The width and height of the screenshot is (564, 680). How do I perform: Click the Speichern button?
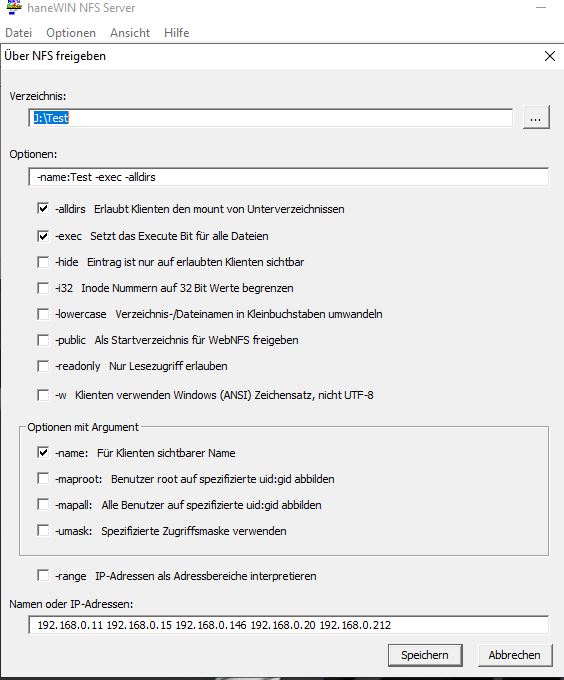[x=425, y=655]
